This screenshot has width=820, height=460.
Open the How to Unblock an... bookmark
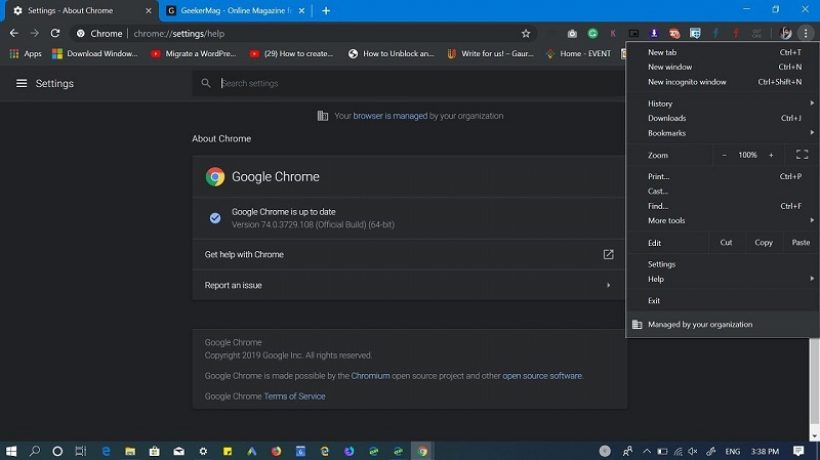tap(391, 53)
